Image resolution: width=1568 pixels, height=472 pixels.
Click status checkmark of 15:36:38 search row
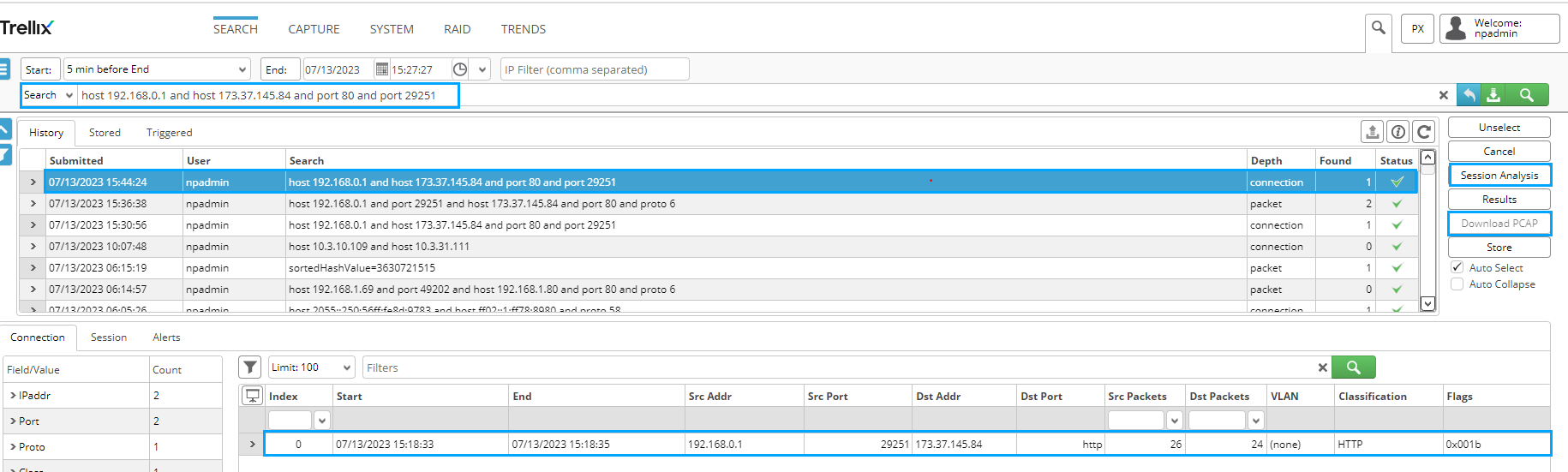pos(1397,204)
